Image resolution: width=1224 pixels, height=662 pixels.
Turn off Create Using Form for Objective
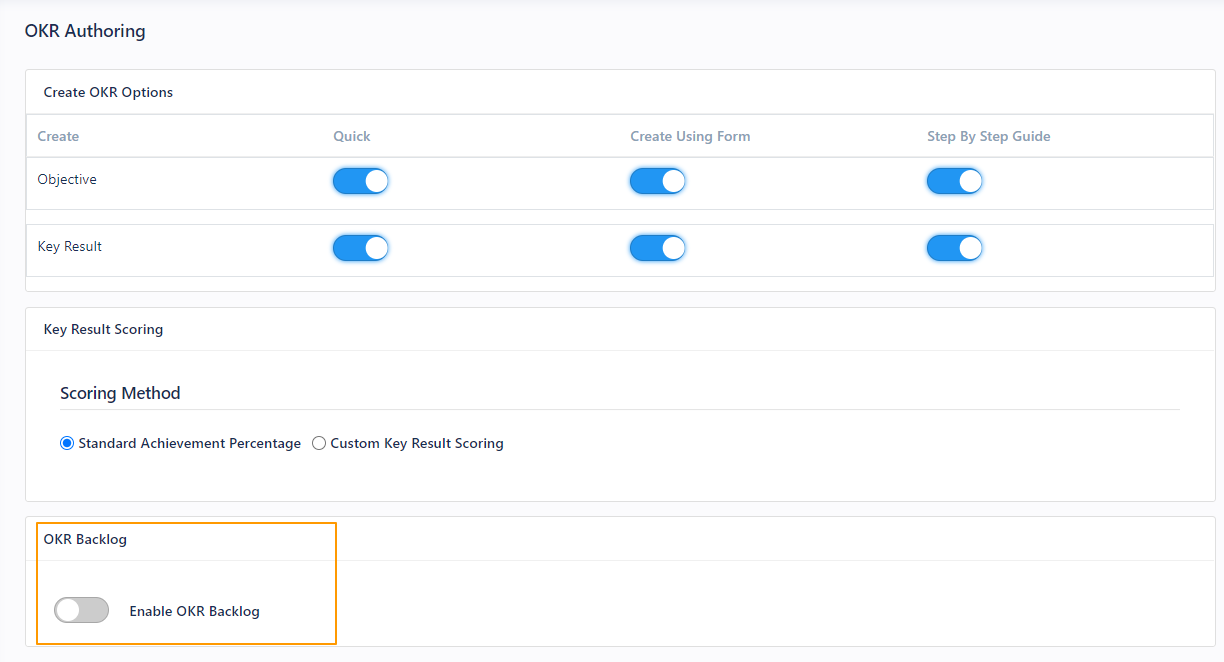point(657,181)
